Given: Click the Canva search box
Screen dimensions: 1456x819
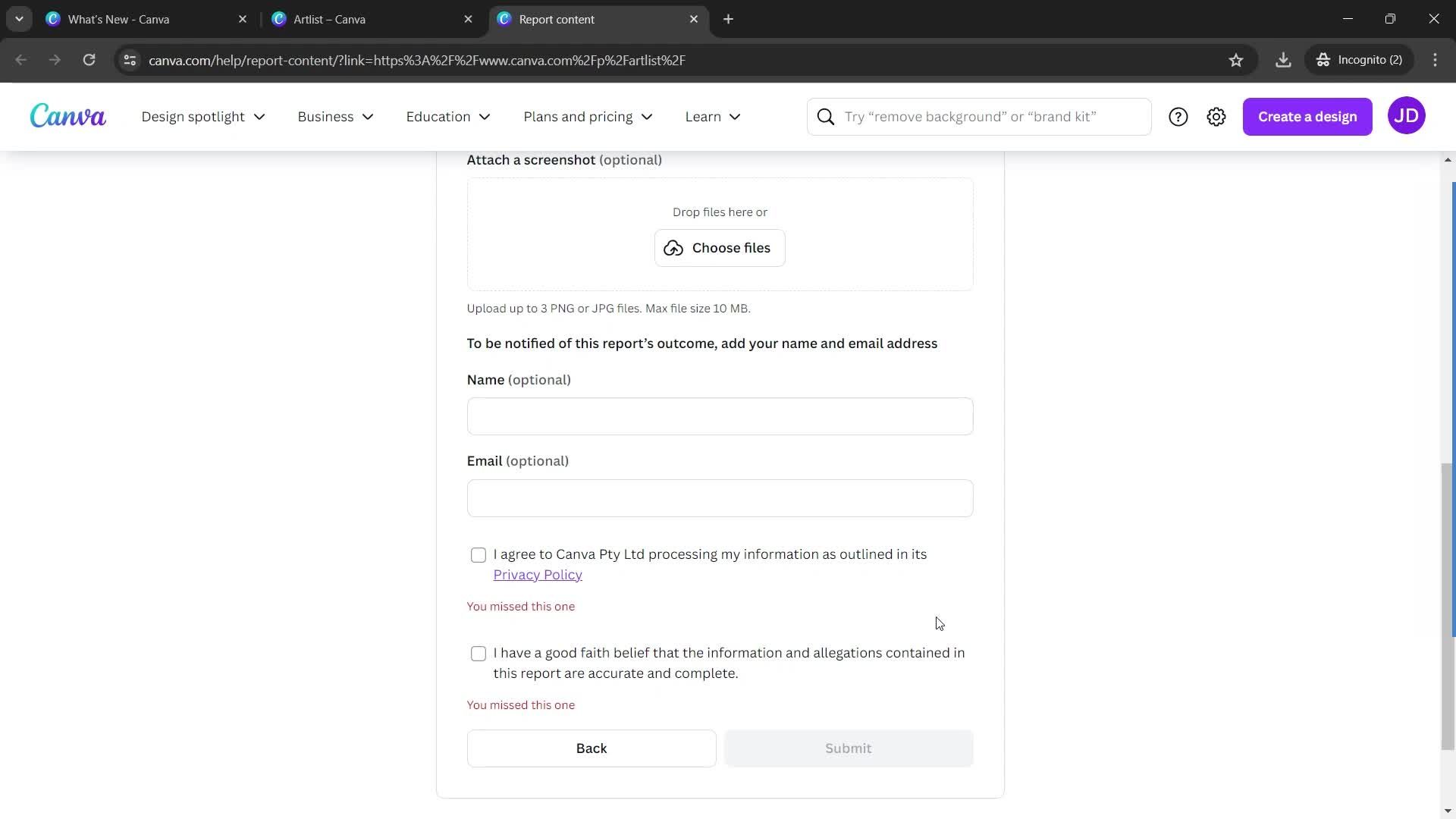Looking at the screenshot, I should click(979, 117).
